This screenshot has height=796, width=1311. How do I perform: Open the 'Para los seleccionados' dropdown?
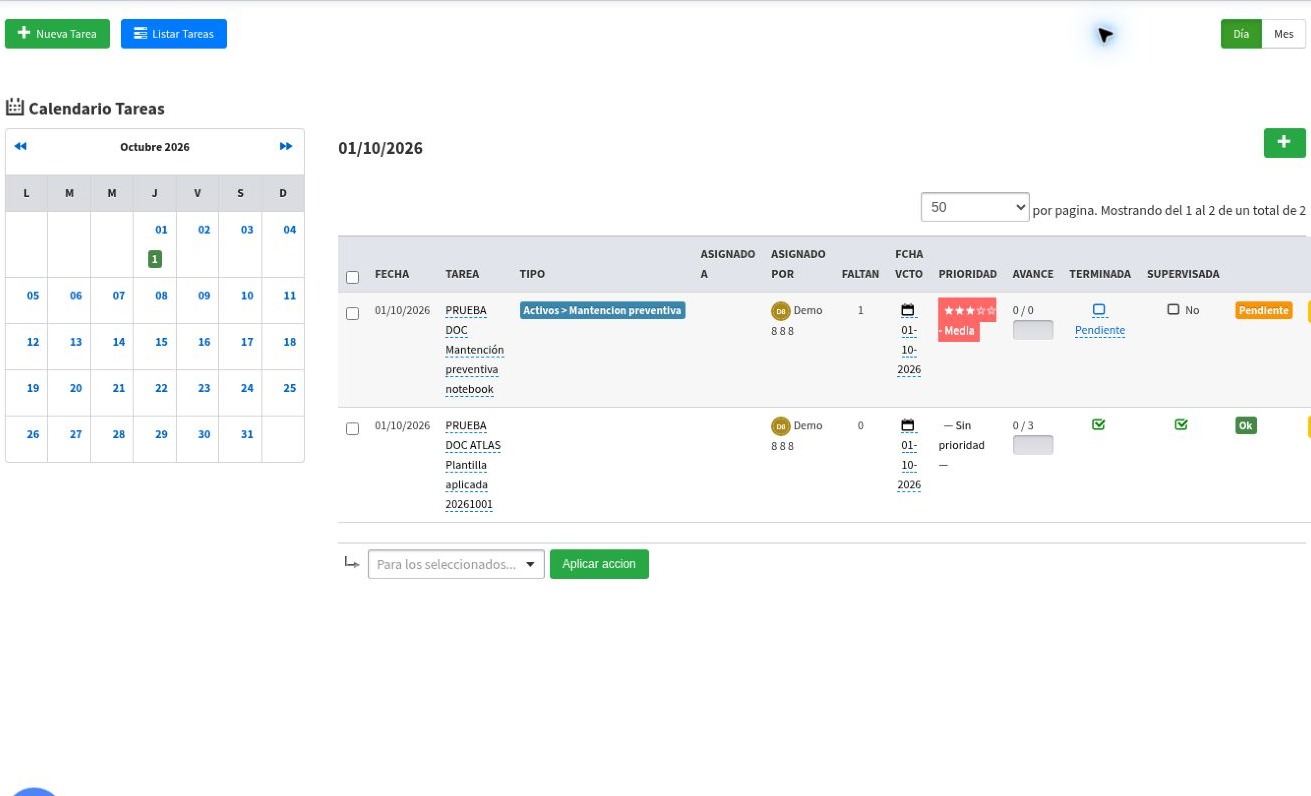pyautogui.click(x=456, y=564)
